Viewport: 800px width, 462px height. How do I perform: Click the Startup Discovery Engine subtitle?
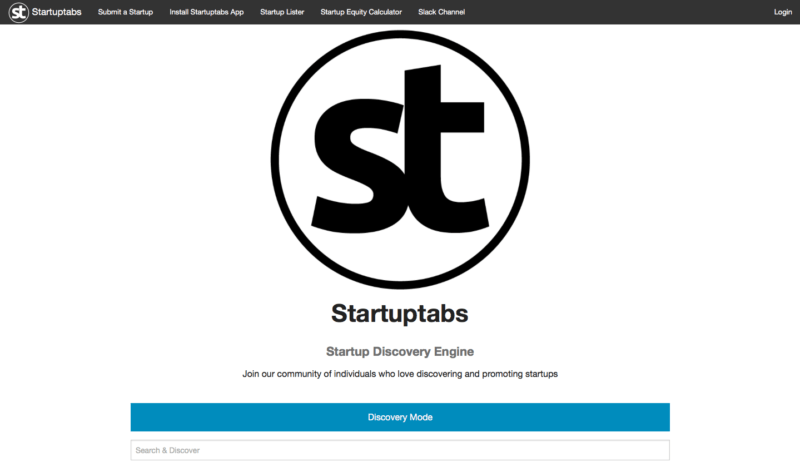coord(400,352)
